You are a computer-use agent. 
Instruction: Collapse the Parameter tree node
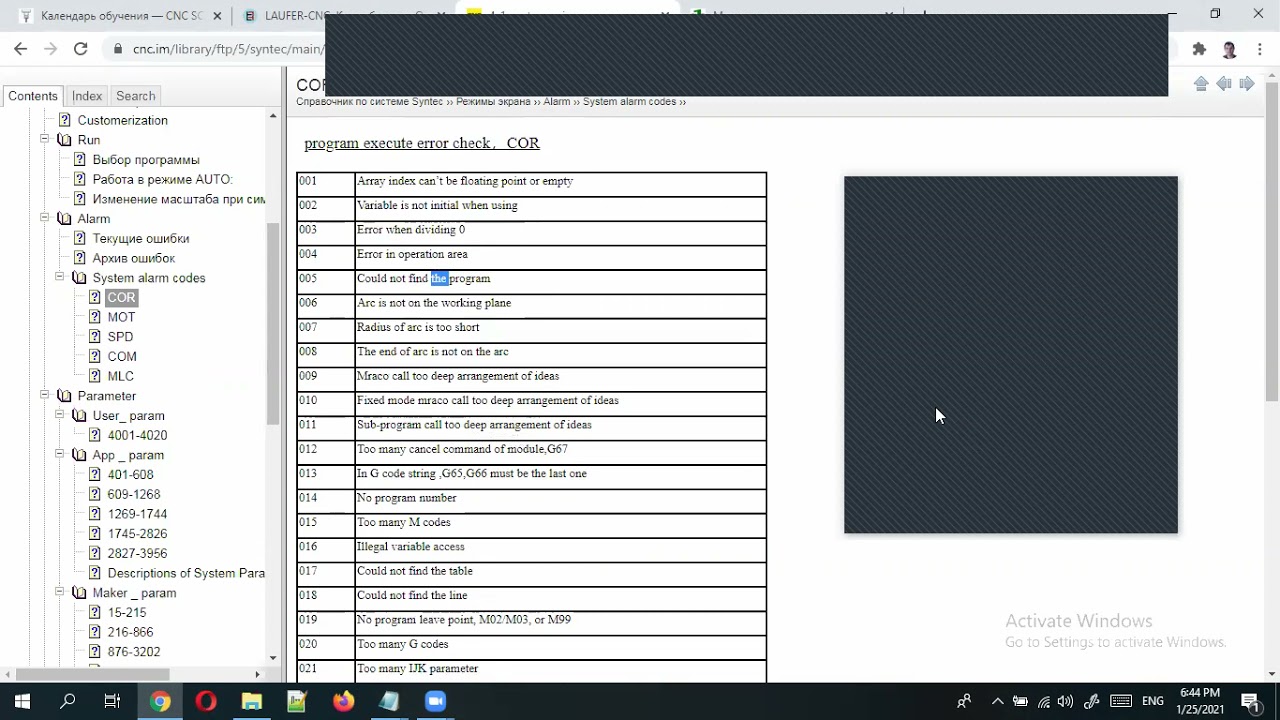[45, 396]
